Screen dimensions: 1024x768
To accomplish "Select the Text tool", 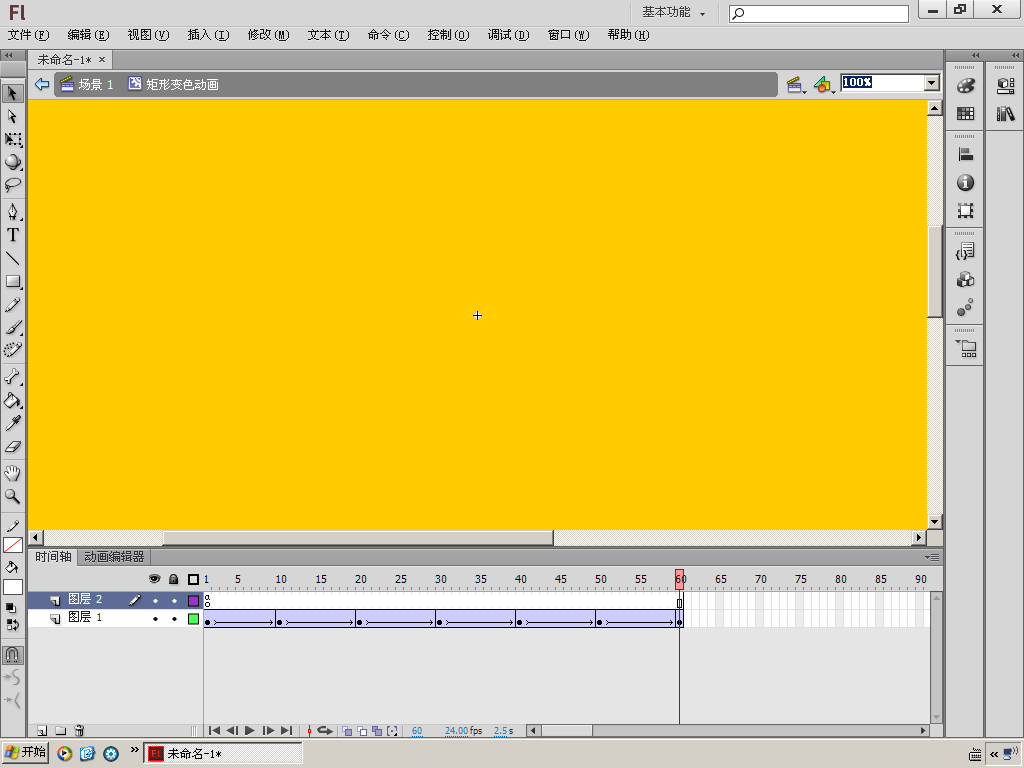I will coord(12,235).
